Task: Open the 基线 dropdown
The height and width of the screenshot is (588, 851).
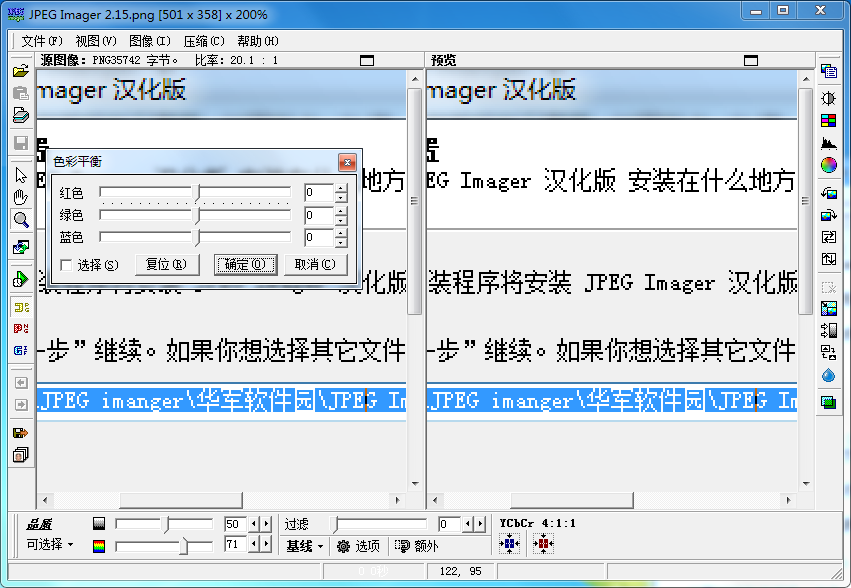Action: pos(304,546)
